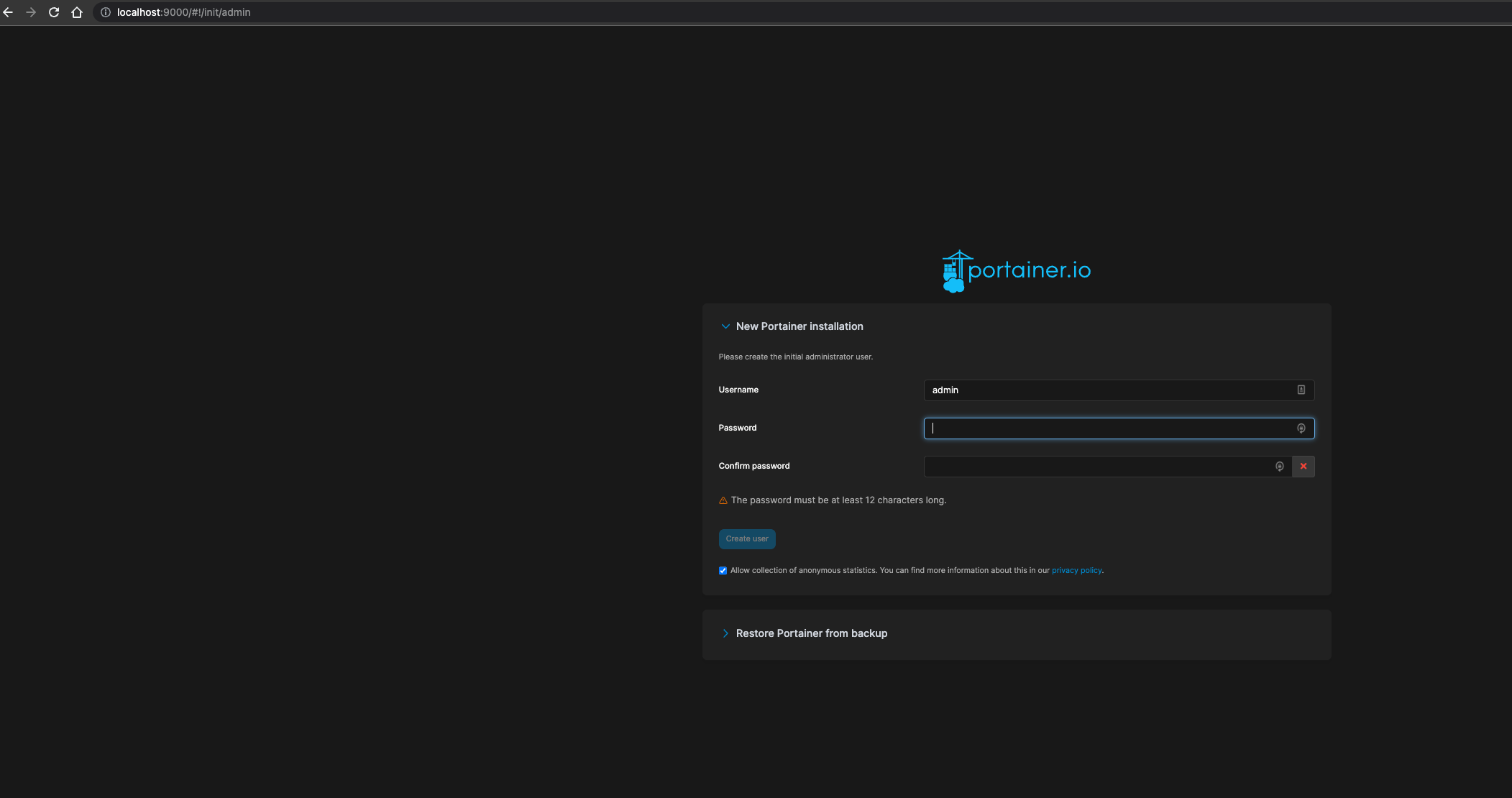Click the Create user button

pyautogui.click(x=746, y=539)
